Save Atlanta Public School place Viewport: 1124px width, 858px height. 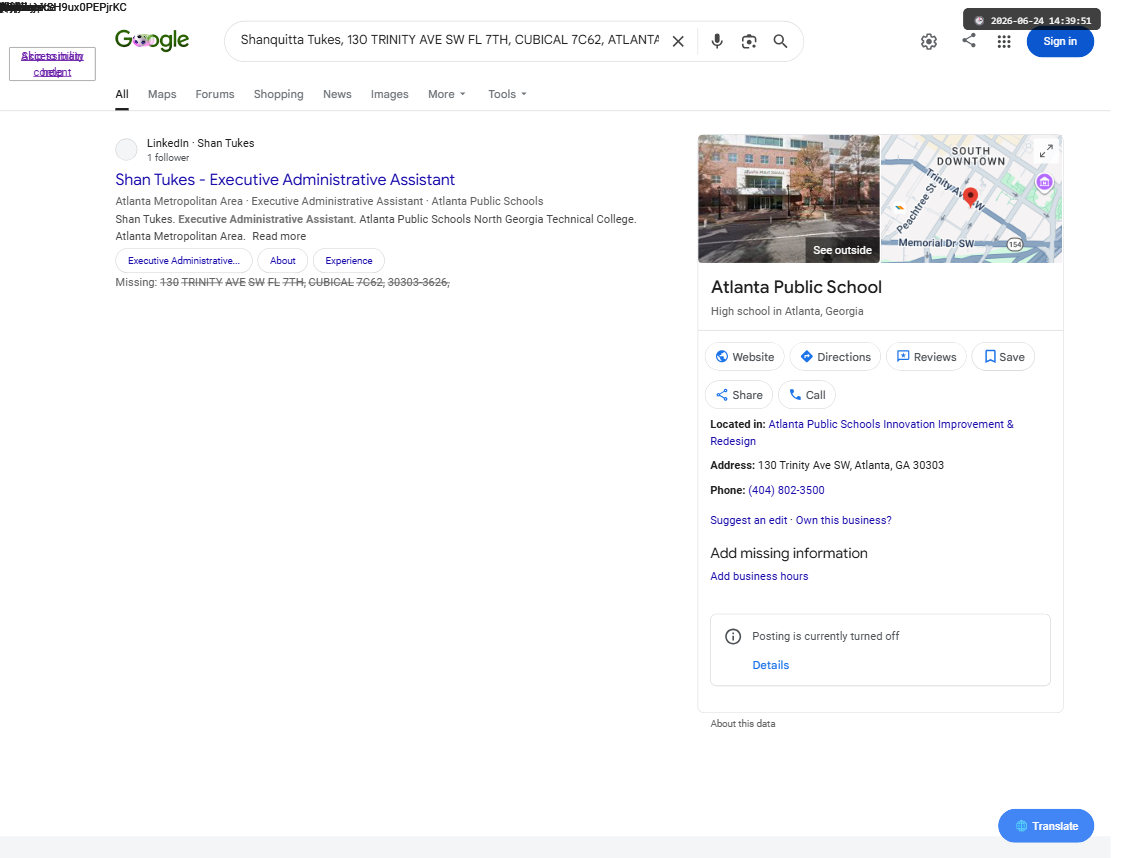pos(1003,356)
